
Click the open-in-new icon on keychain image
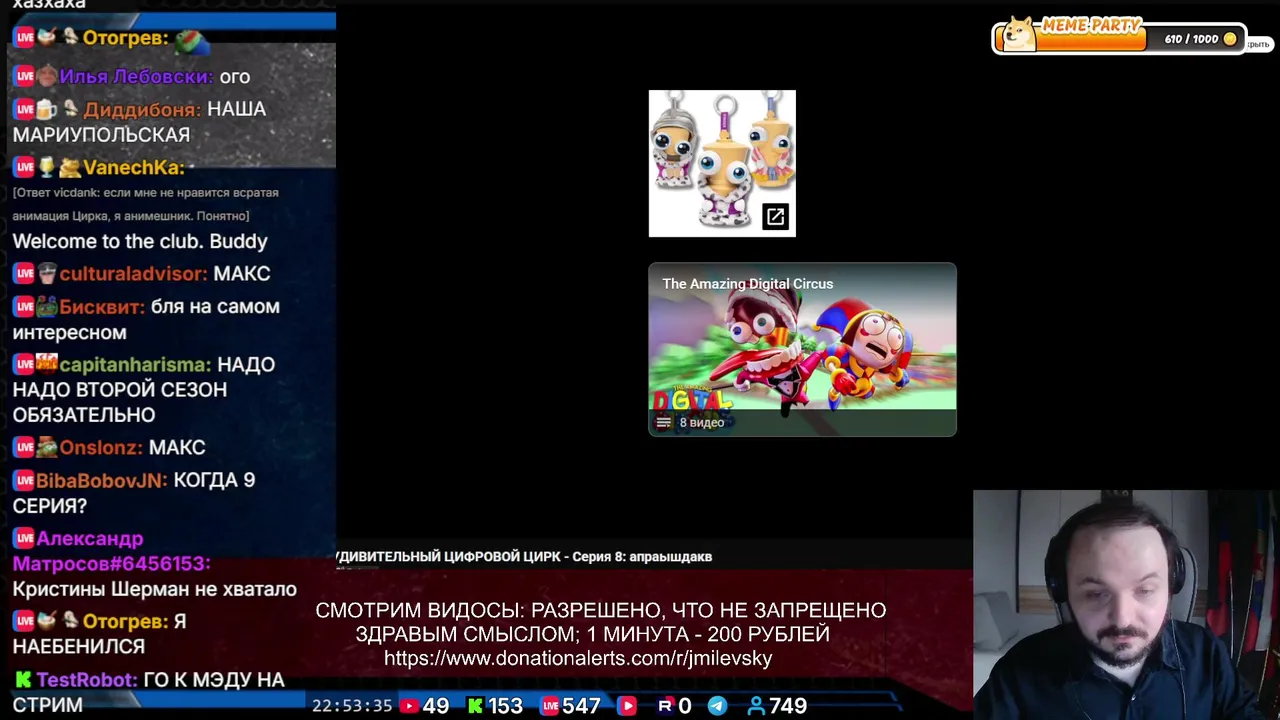[776, 217]
